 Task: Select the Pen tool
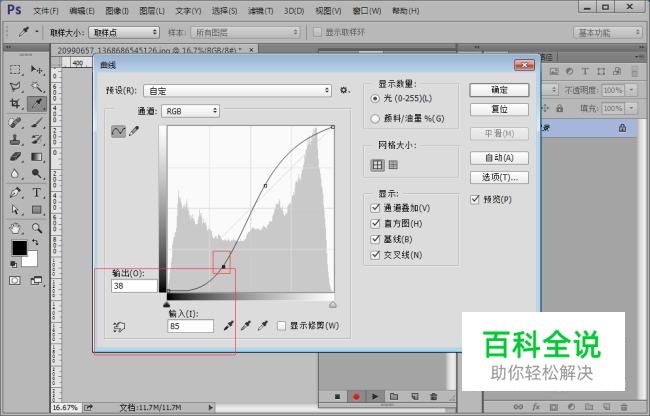[x=15, y=193]
